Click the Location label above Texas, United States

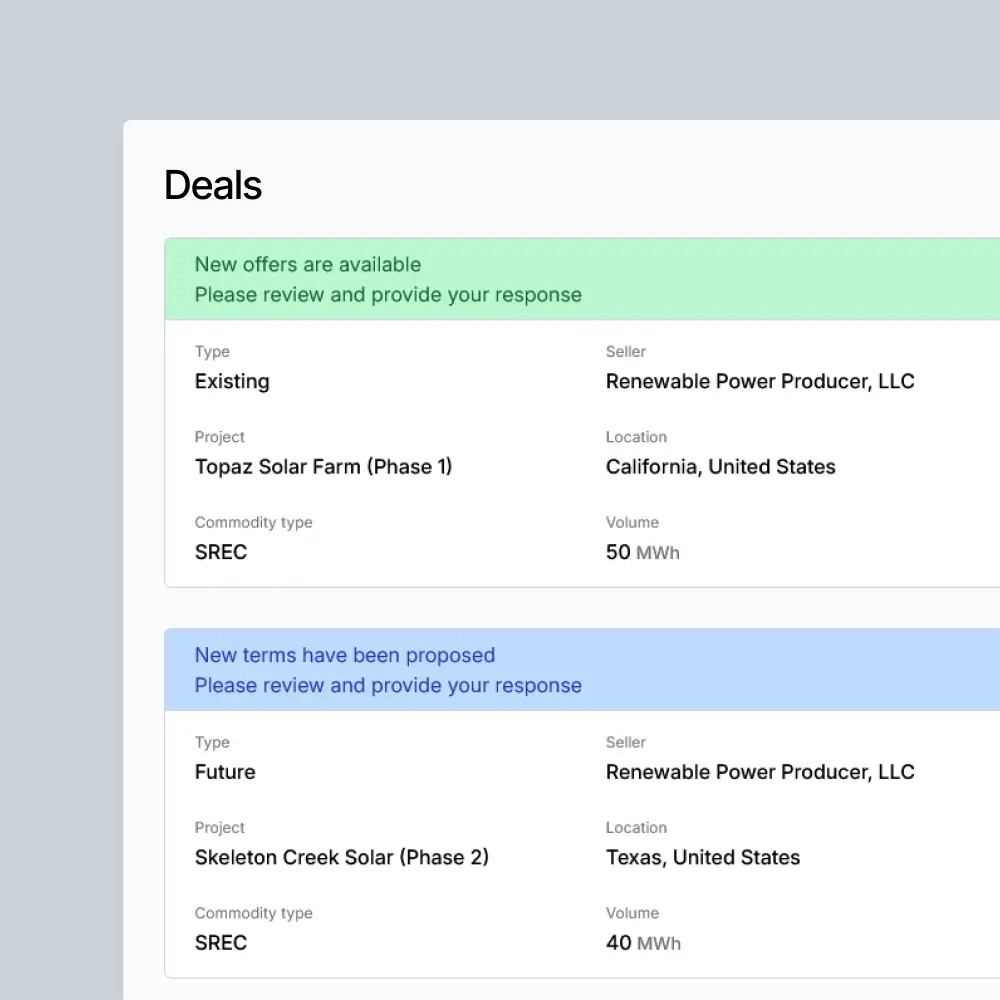point(636,828)
